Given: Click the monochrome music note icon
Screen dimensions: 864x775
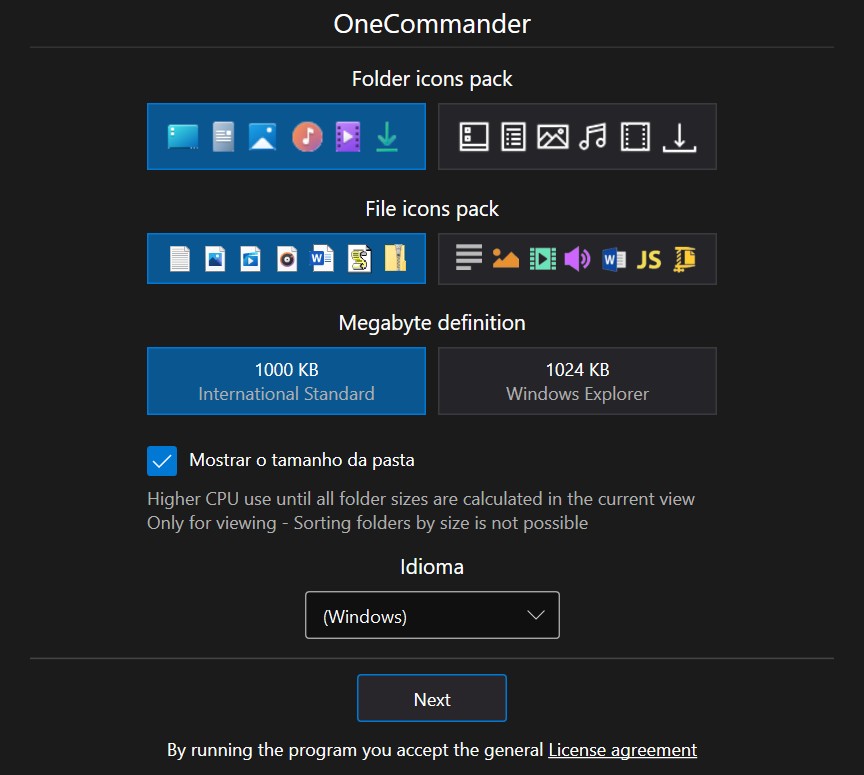Looking at the screenshot, I should (593, 137).
